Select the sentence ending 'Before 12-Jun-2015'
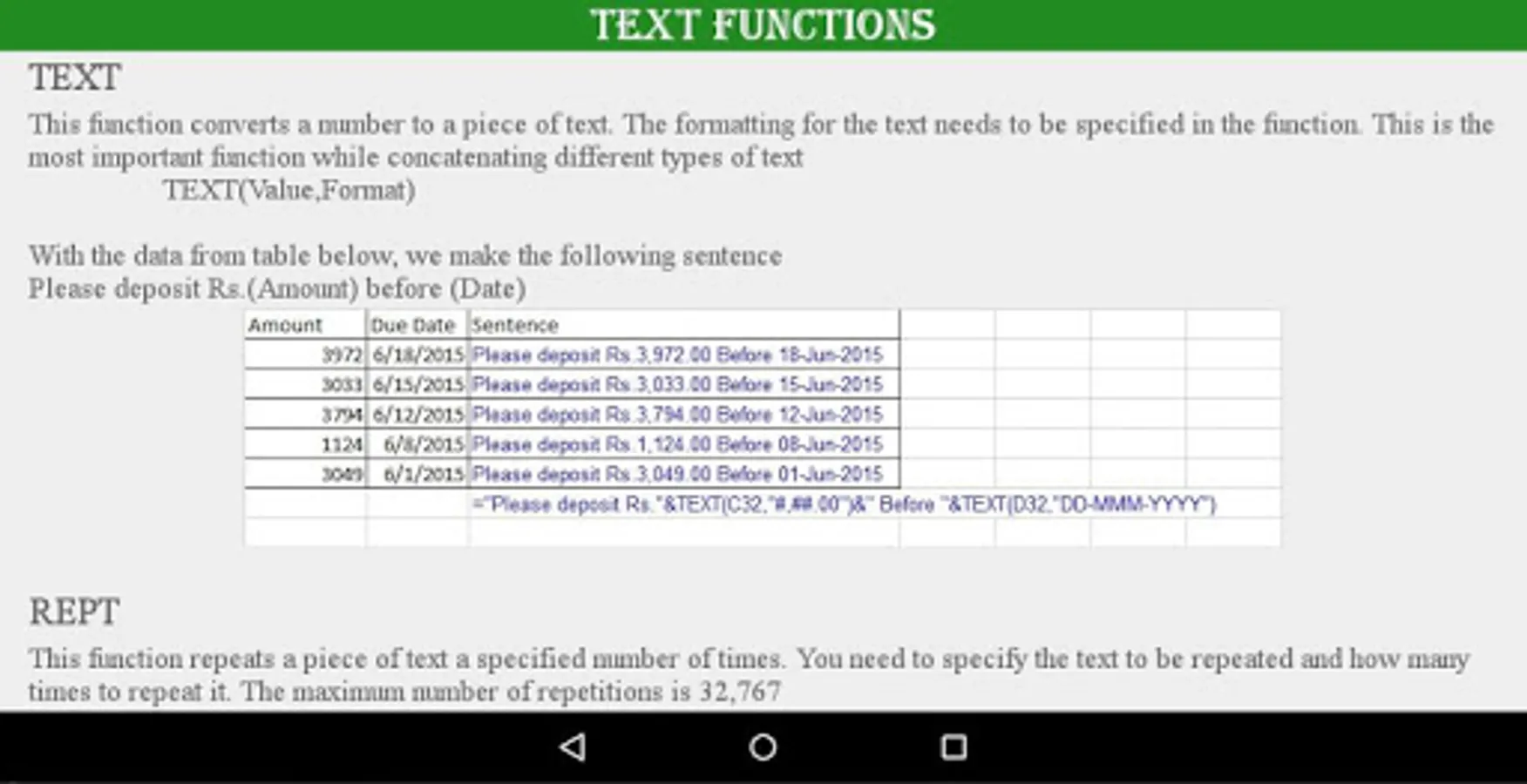Viewport: 1527px width, 784px height. (684, 415)
